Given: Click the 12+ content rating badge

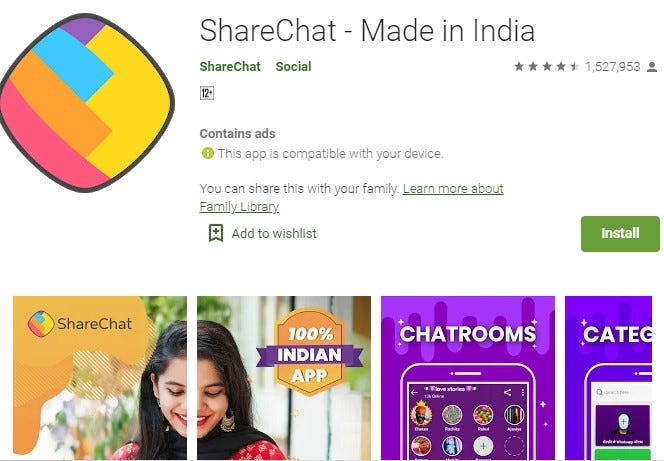Looking at the screenshot, I should 207,93.
